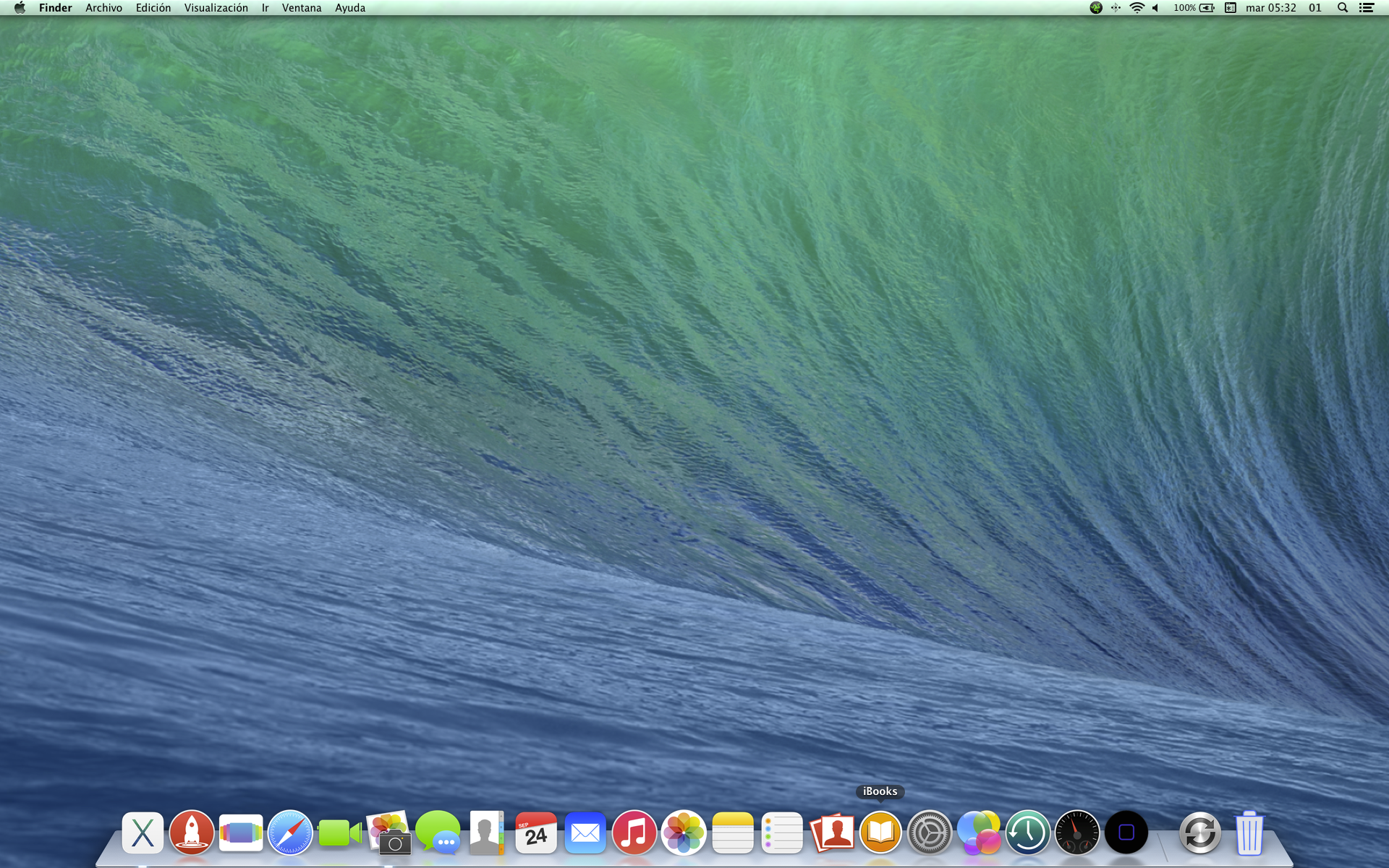The width and height of the screenshot is (1389, 868).
Task: Open iTunes music note icon
Action: 634,833
